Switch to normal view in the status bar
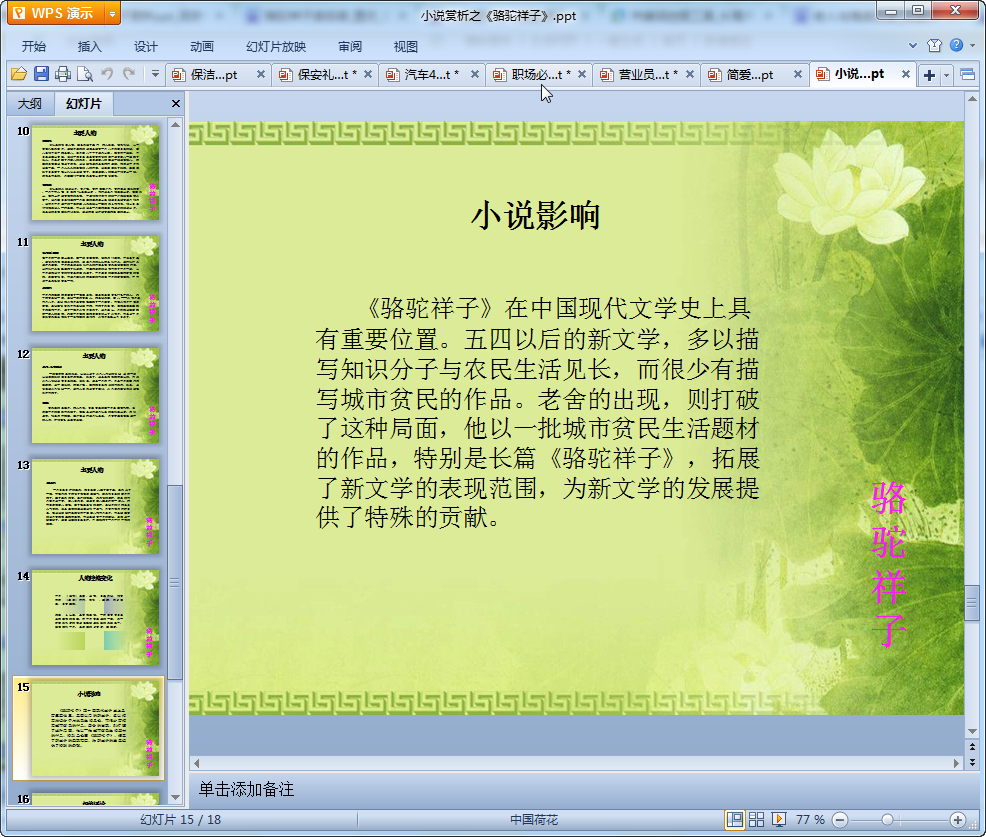This screenshot has height=837, width=986. (734, 819)
